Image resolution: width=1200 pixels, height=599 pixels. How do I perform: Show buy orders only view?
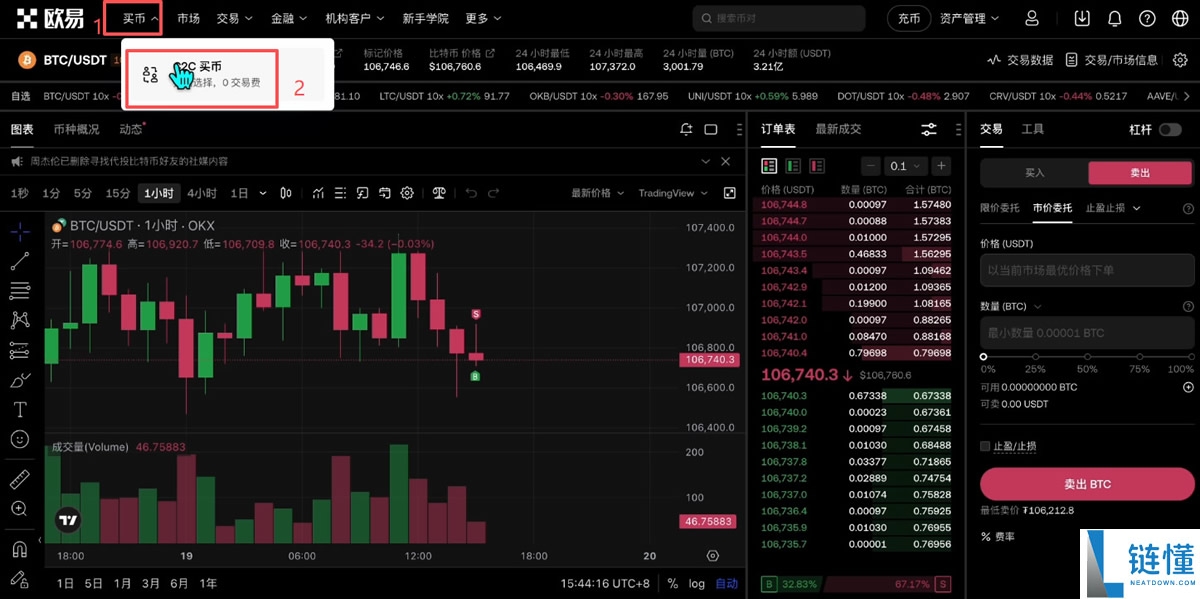[x=793, y=166]
